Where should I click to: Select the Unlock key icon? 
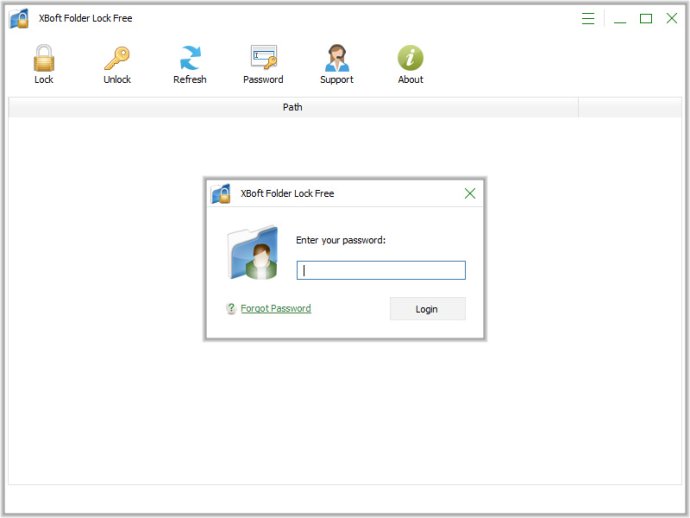click(x=117, y=58)
